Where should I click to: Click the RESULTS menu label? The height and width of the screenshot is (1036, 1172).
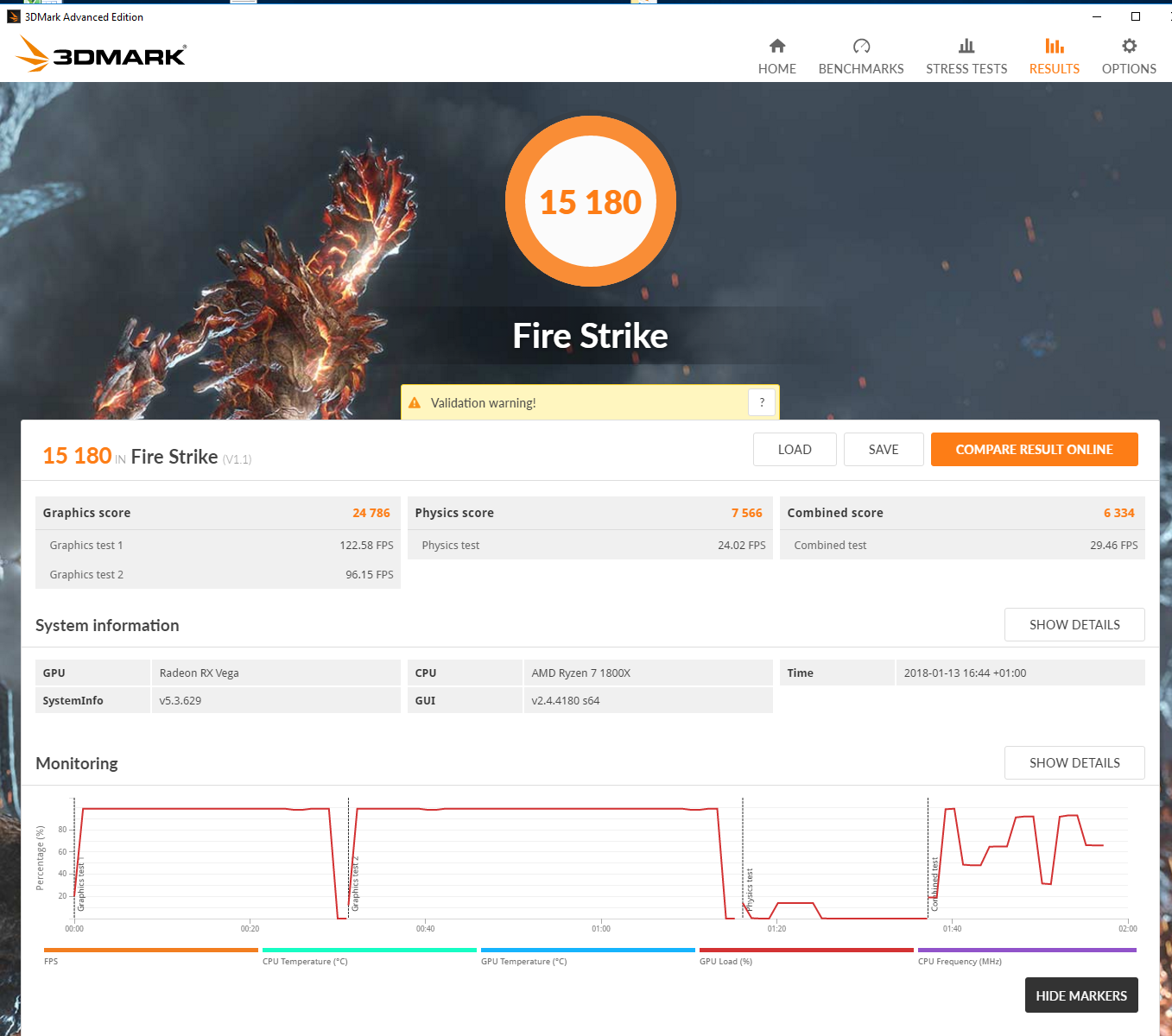1055,69
